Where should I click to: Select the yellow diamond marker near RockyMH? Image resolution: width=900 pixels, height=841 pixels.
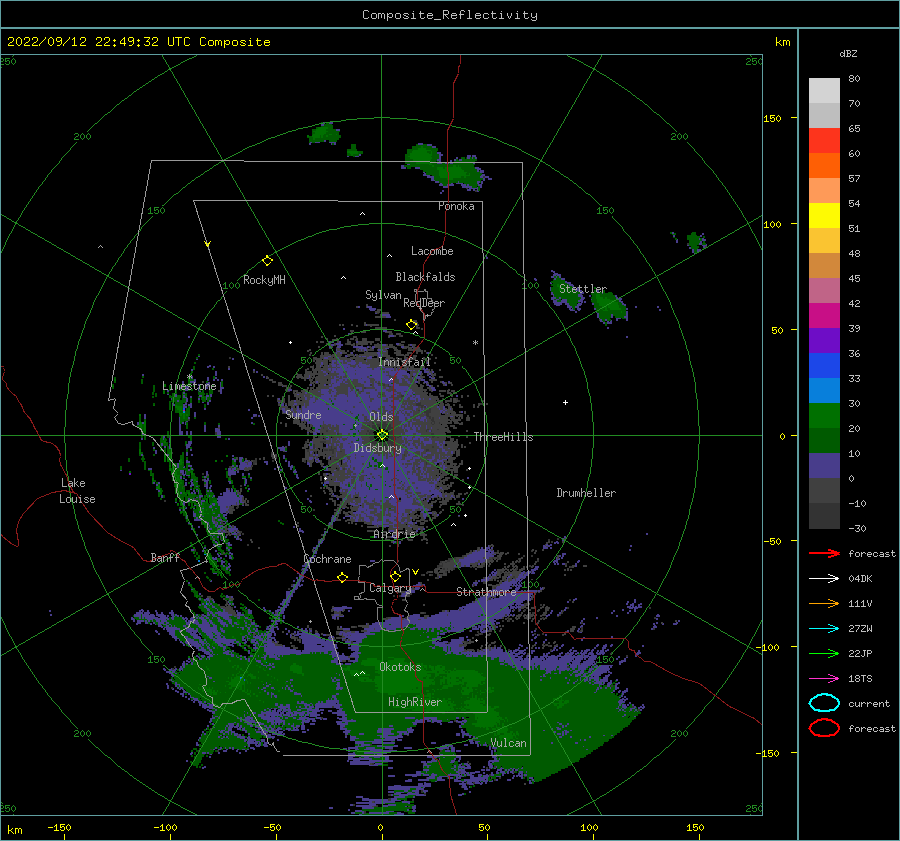pos(267,260)
